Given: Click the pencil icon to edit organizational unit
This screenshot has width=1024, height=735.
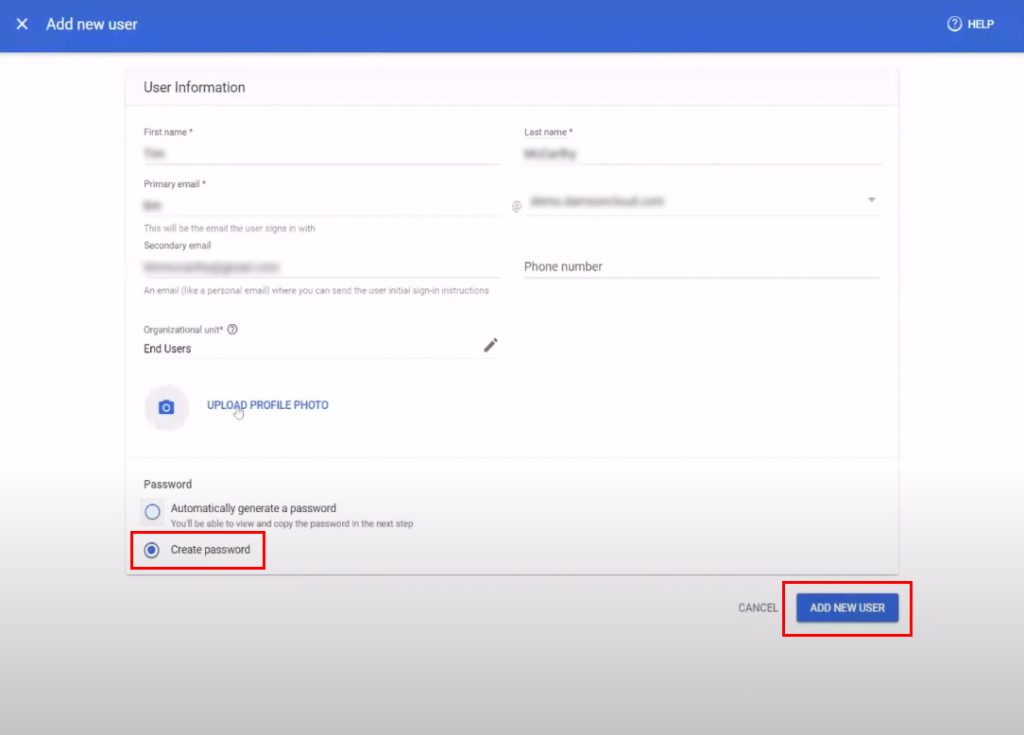Looking at the screenshot, I should 490,344.
